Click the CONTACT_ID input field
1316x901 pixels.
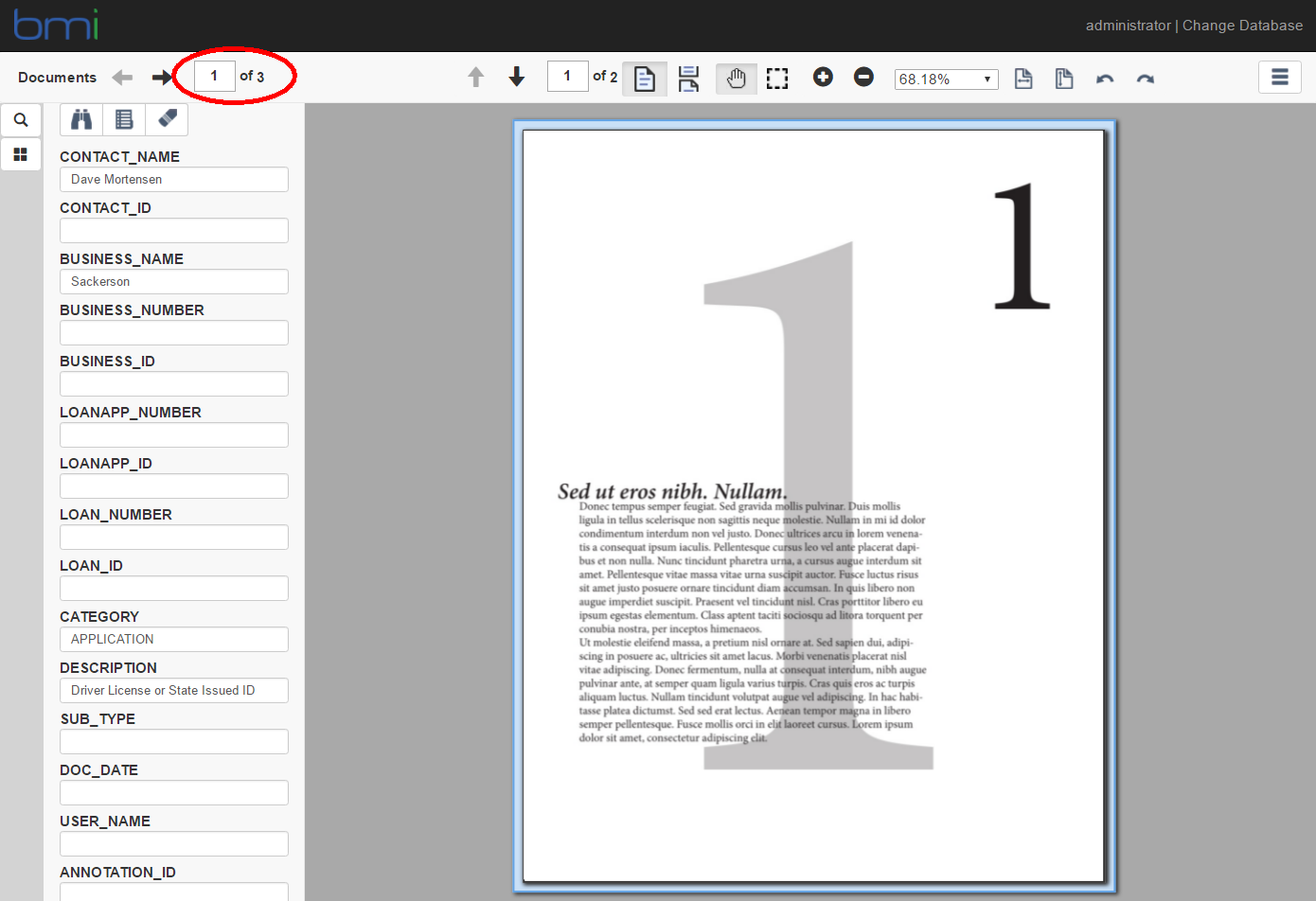174,231
